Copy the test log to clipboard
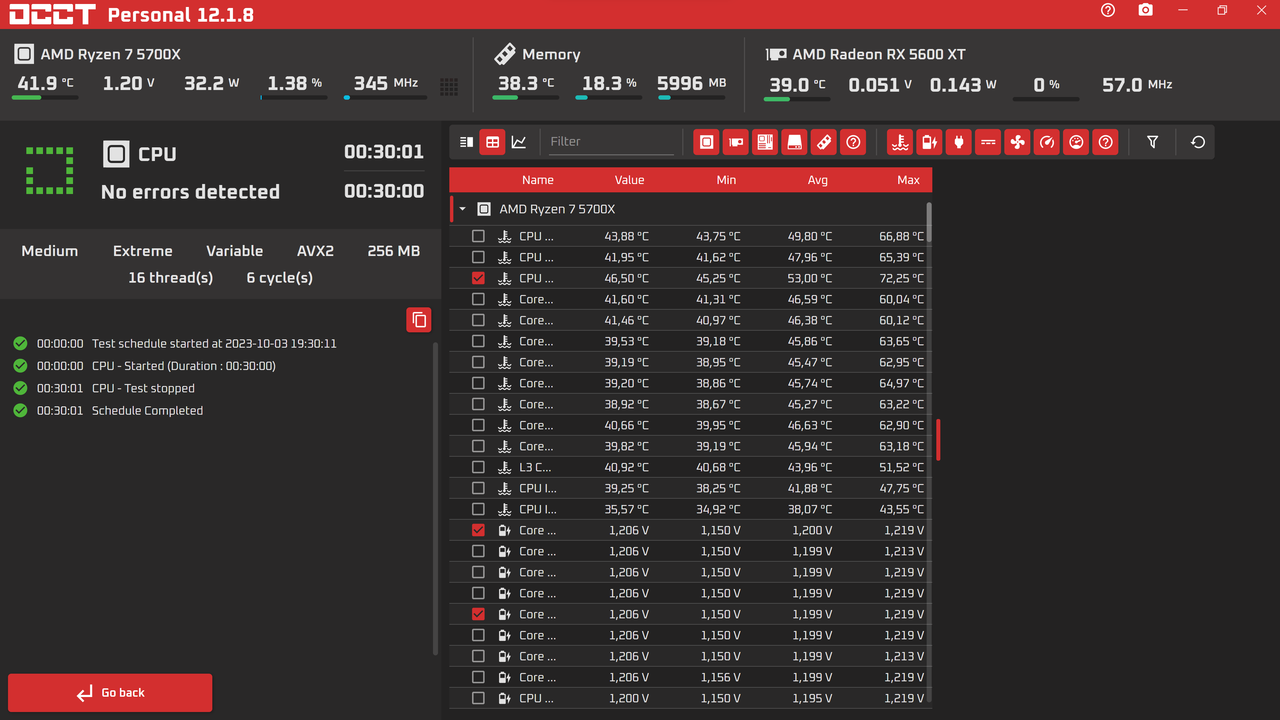 [x=419, y=320]
